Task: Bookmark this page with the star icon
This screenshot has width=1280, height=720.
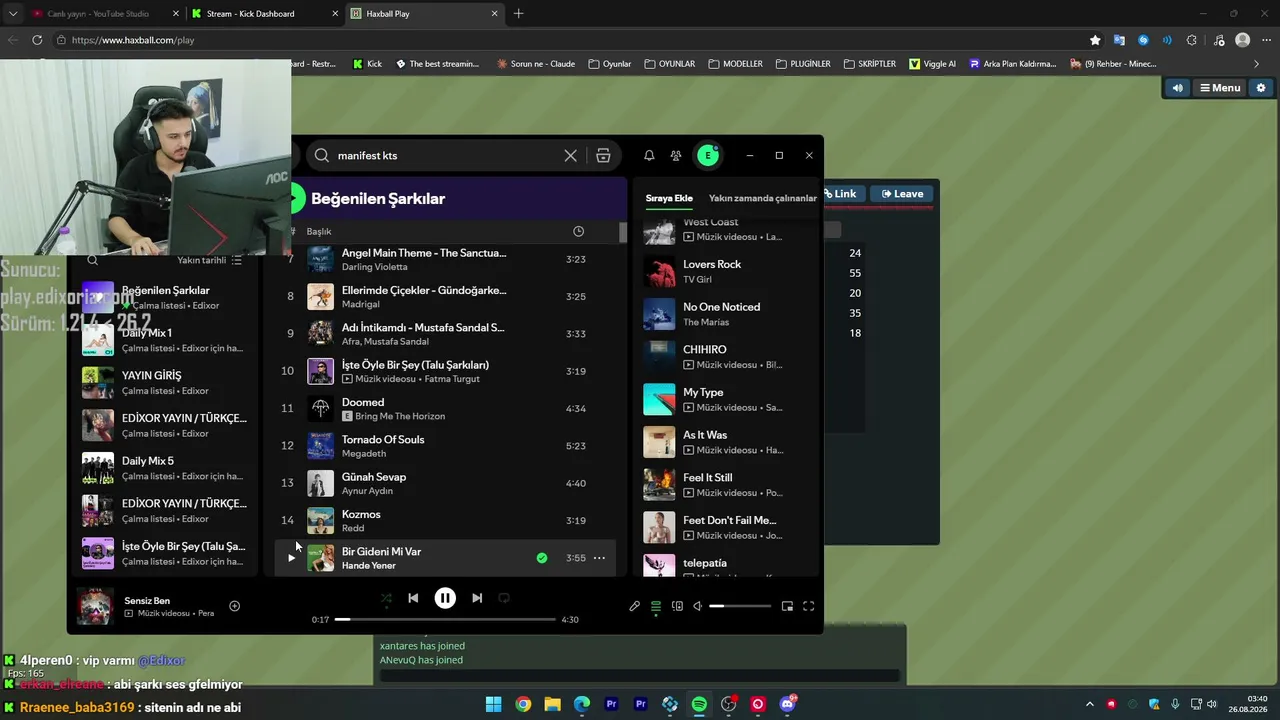Action: click(1095, 40)
